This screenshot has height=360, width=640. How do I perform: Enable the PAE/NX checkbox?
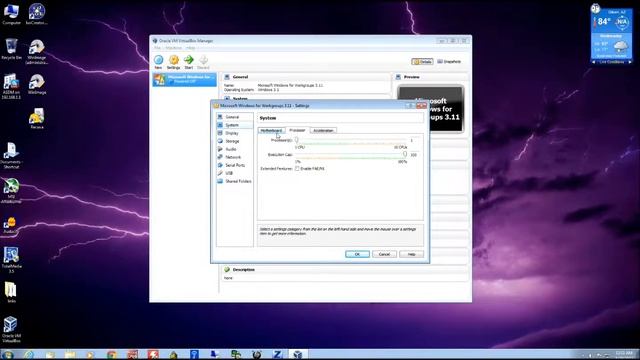(x=297, y=168)
